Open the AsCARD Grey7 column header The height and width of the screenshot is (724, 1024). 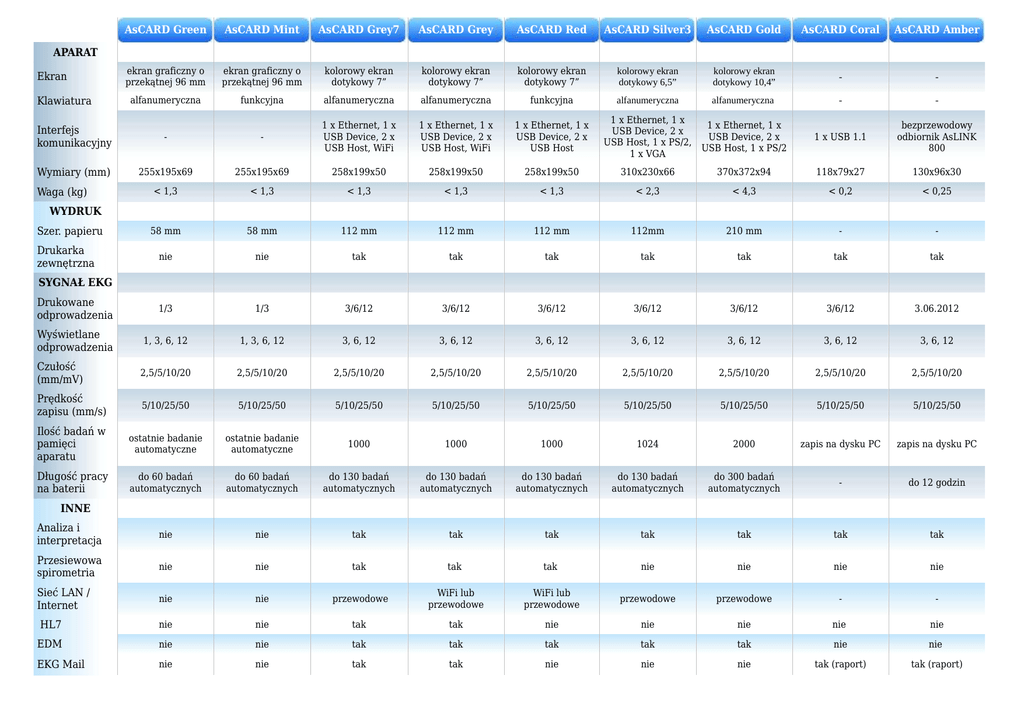(x=358, y=30)
